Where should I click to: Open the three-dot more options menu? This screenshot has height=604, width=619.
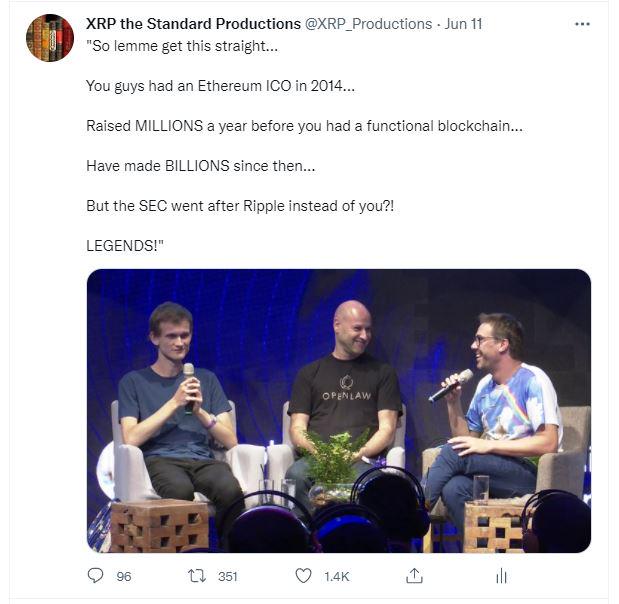[582, 24]
